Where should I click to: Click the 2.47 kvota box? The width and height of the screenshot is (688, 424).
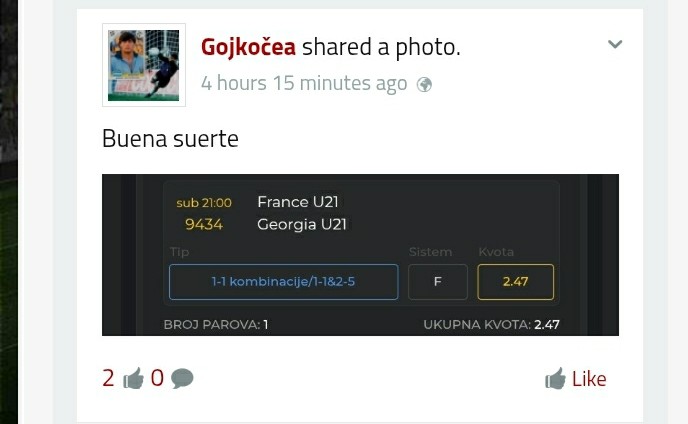(516, 282)
